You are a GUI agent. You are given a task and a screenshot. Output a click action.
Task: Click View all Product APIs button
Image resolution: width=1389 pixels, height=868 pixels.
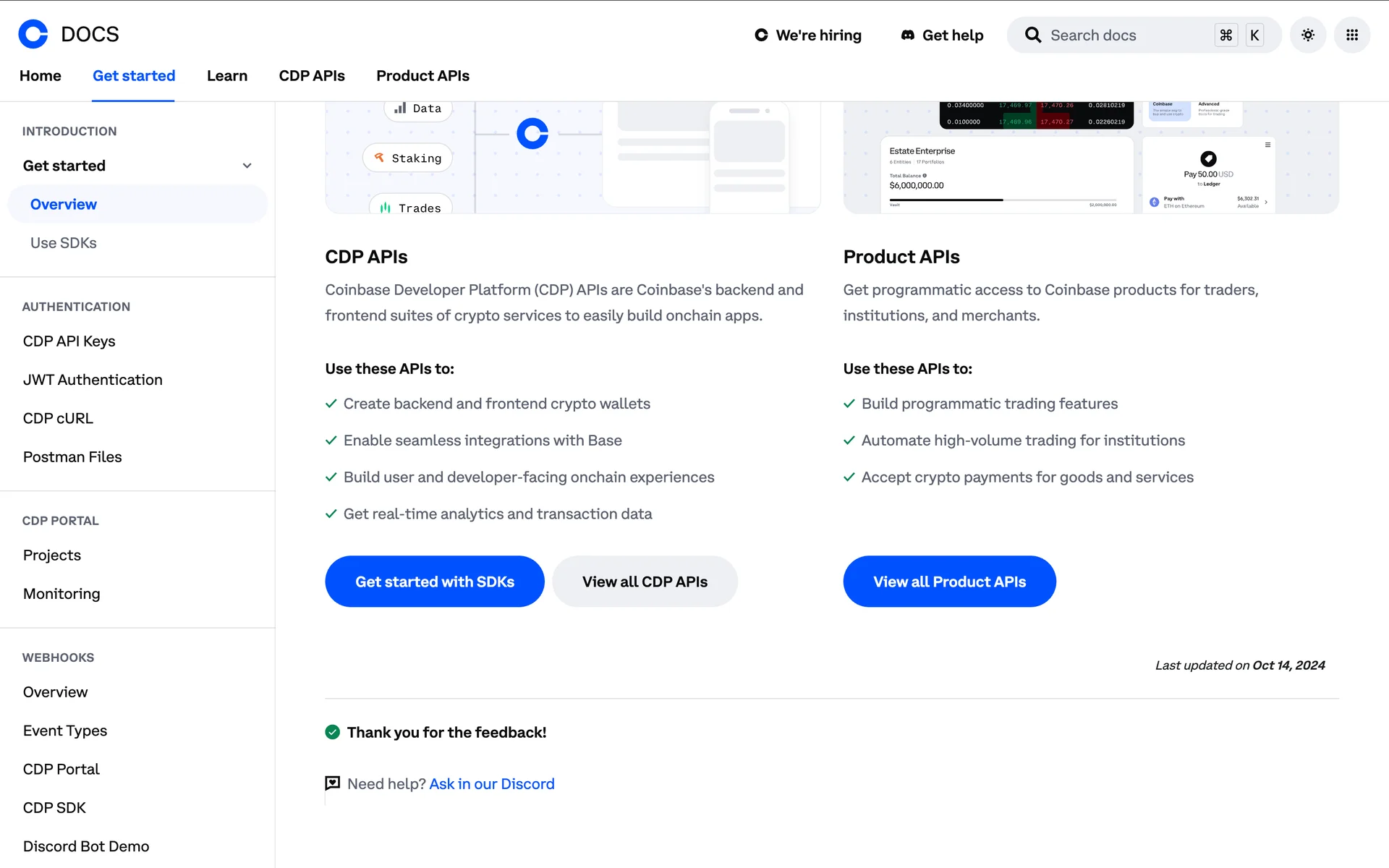(x=949, y=582)
